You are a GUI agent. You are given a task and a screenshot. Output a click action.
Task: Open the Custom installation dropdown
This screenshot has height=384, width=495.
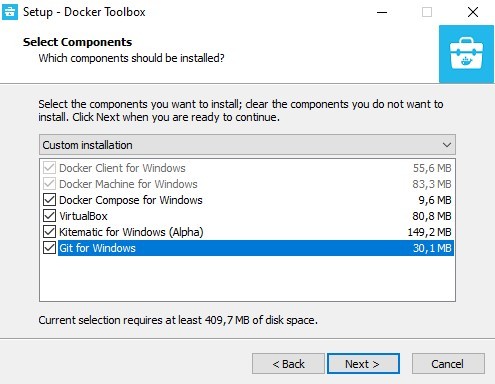click(x=247, y=145)
